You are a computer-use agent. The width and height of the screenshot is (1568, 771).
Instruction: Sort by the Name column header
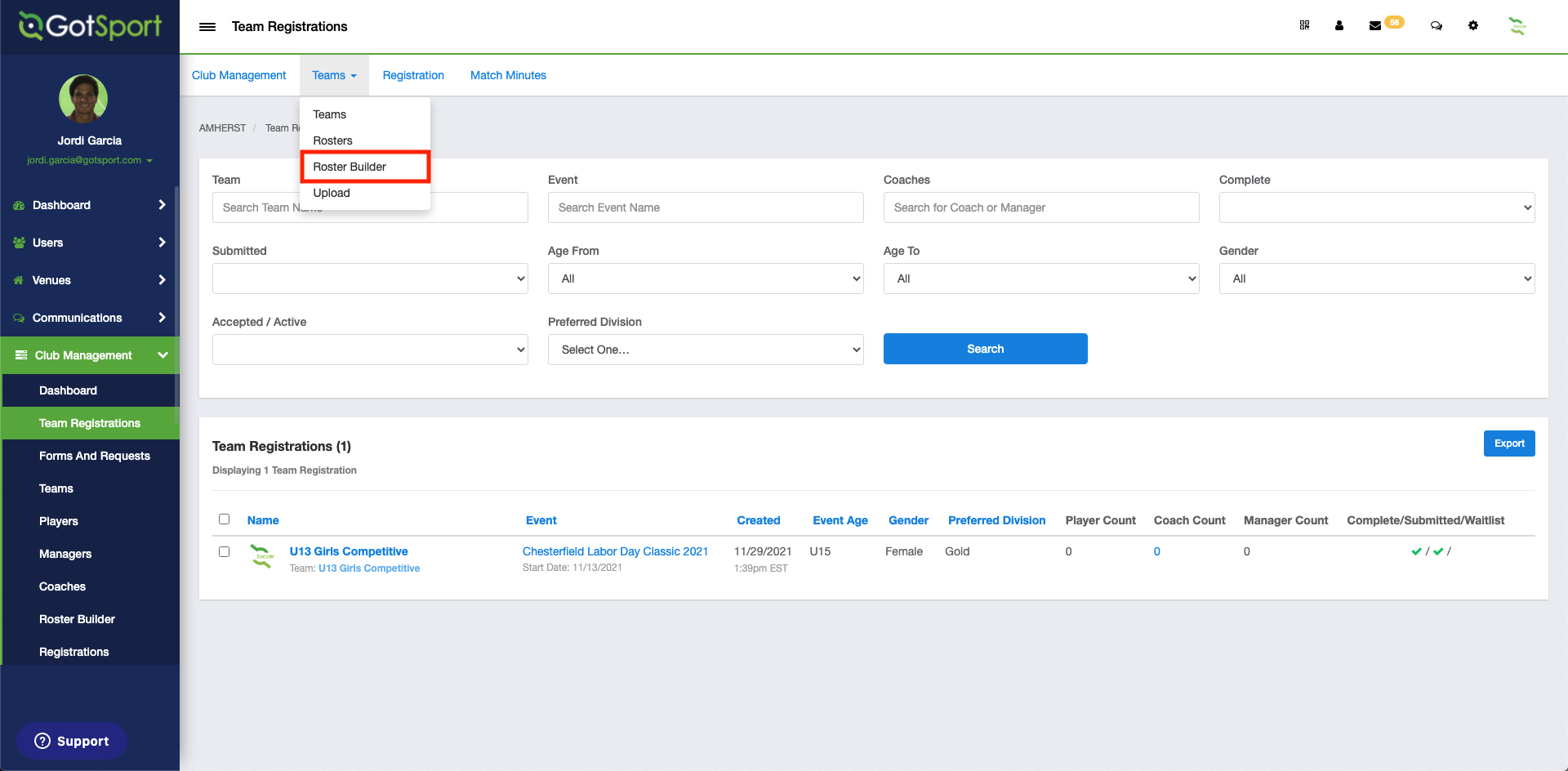(263, 520)
